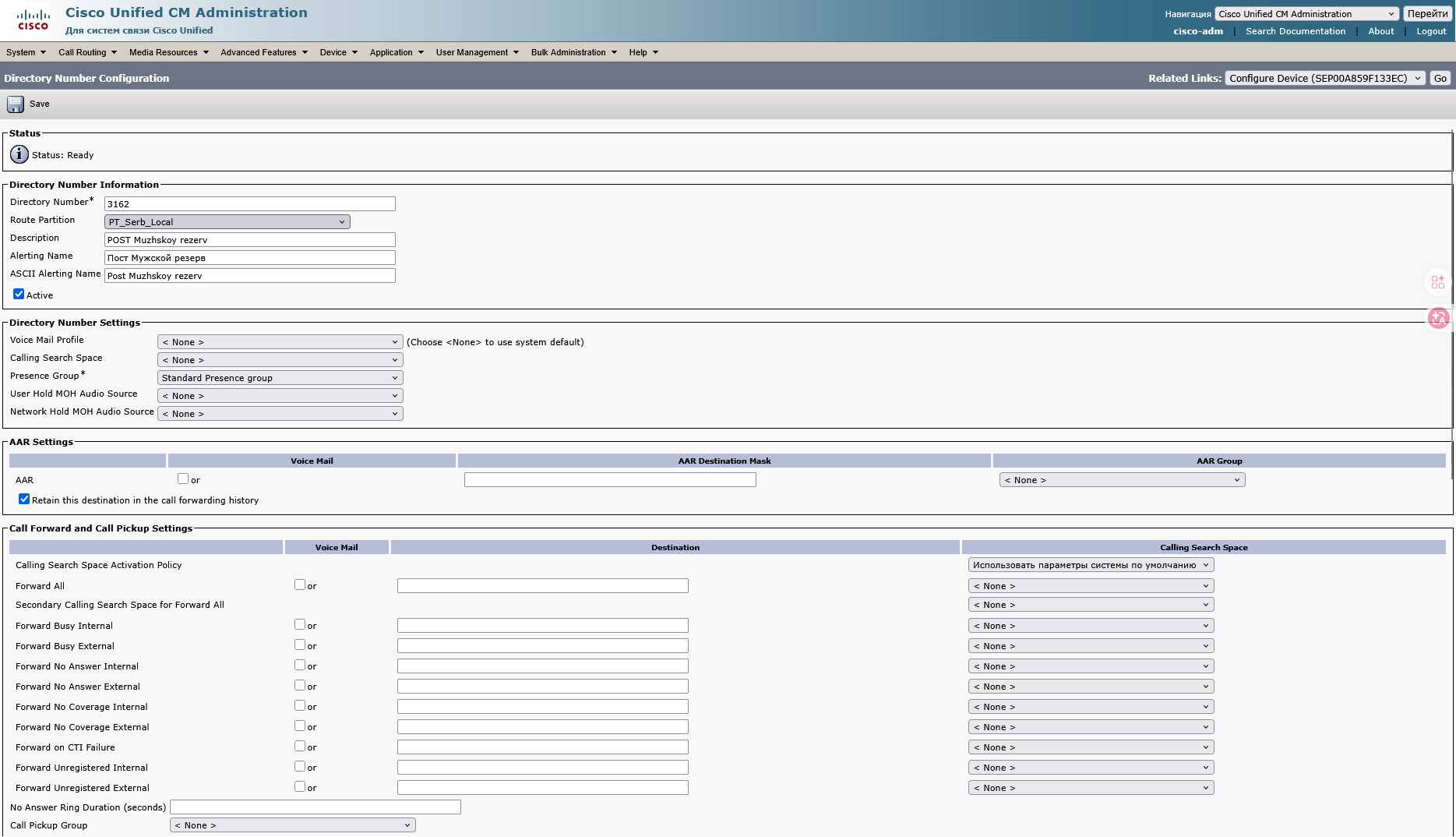Image resolution: width=1456 pixels, height=837 pixels.
Task: Click the pink translate extension icon
Action: coord(1438,318)
